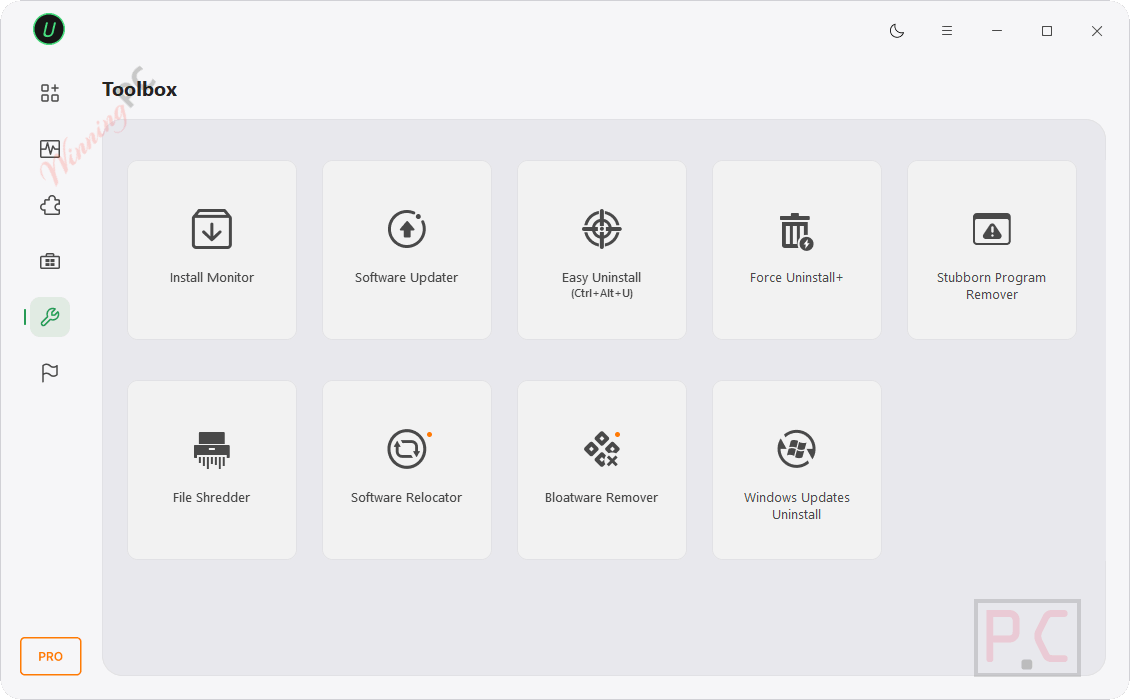Image resolution: width=1130 pixels, height=700 pixels.
Task: Open the Action Center flag icon
Action: pyautogui.click(x=50, y=373)
